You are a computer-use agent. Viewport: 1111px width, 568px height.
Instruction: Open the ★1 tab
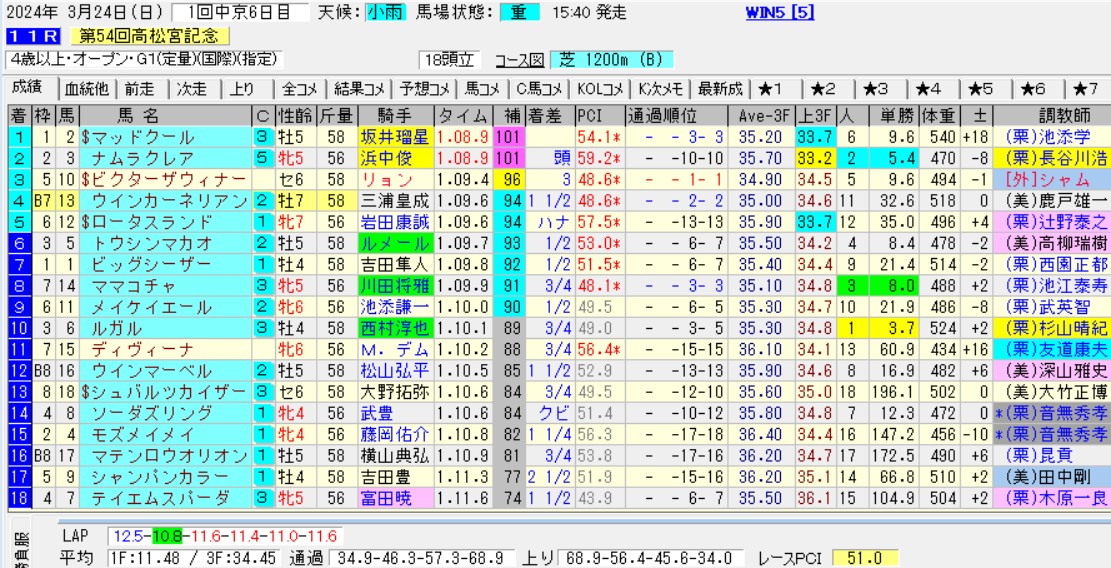click(771, 88)
